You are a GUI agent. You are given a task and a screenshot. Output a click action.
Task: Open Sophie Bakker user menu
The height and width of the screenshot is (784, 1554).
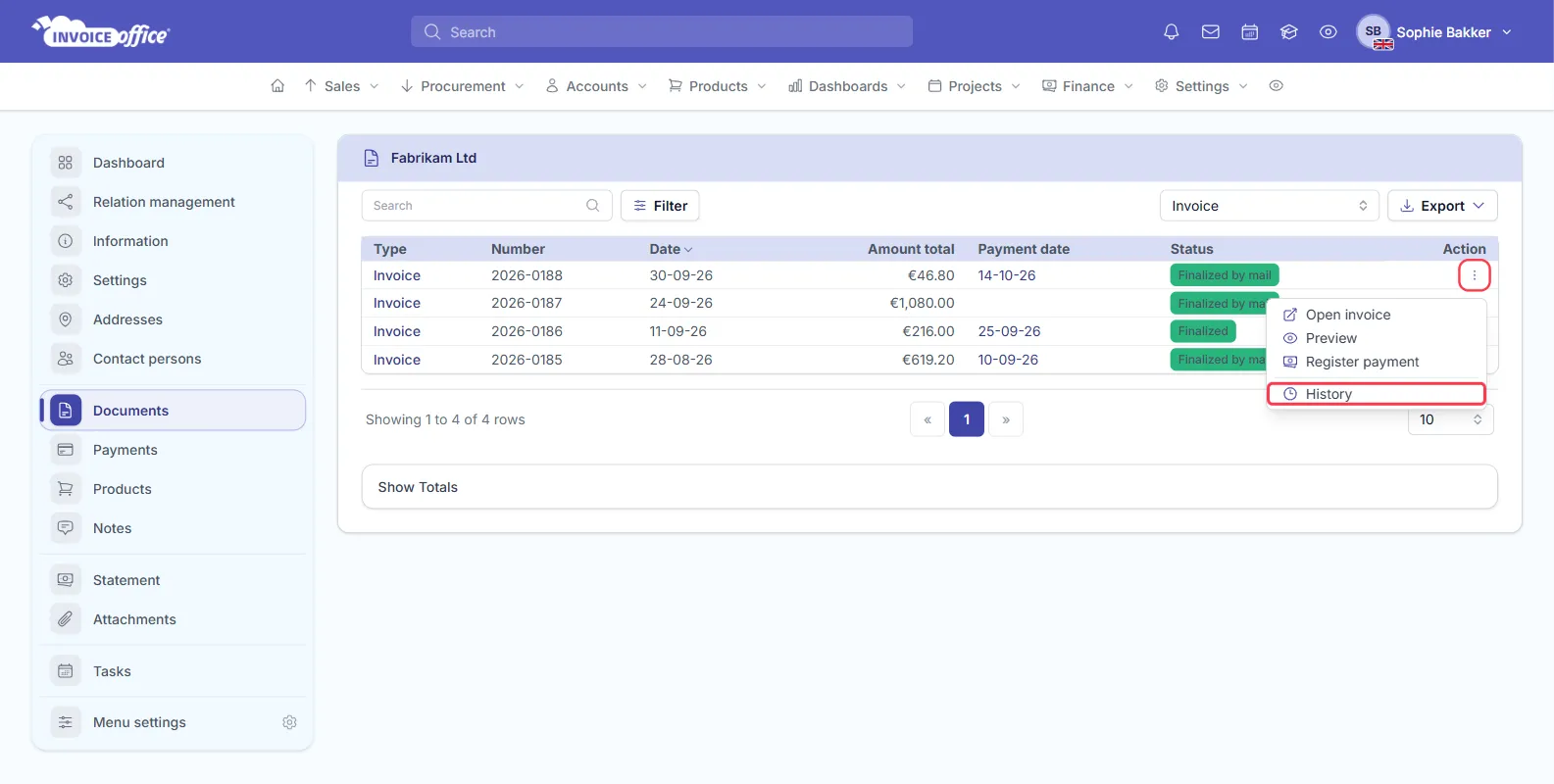click(x=1434, y=32)
